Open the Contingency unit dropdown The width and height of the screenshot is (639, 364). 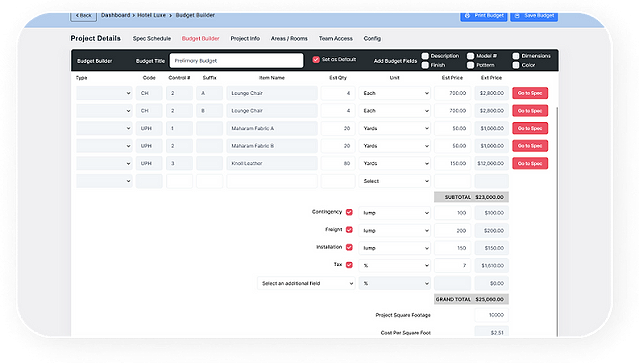coord(394,213)
